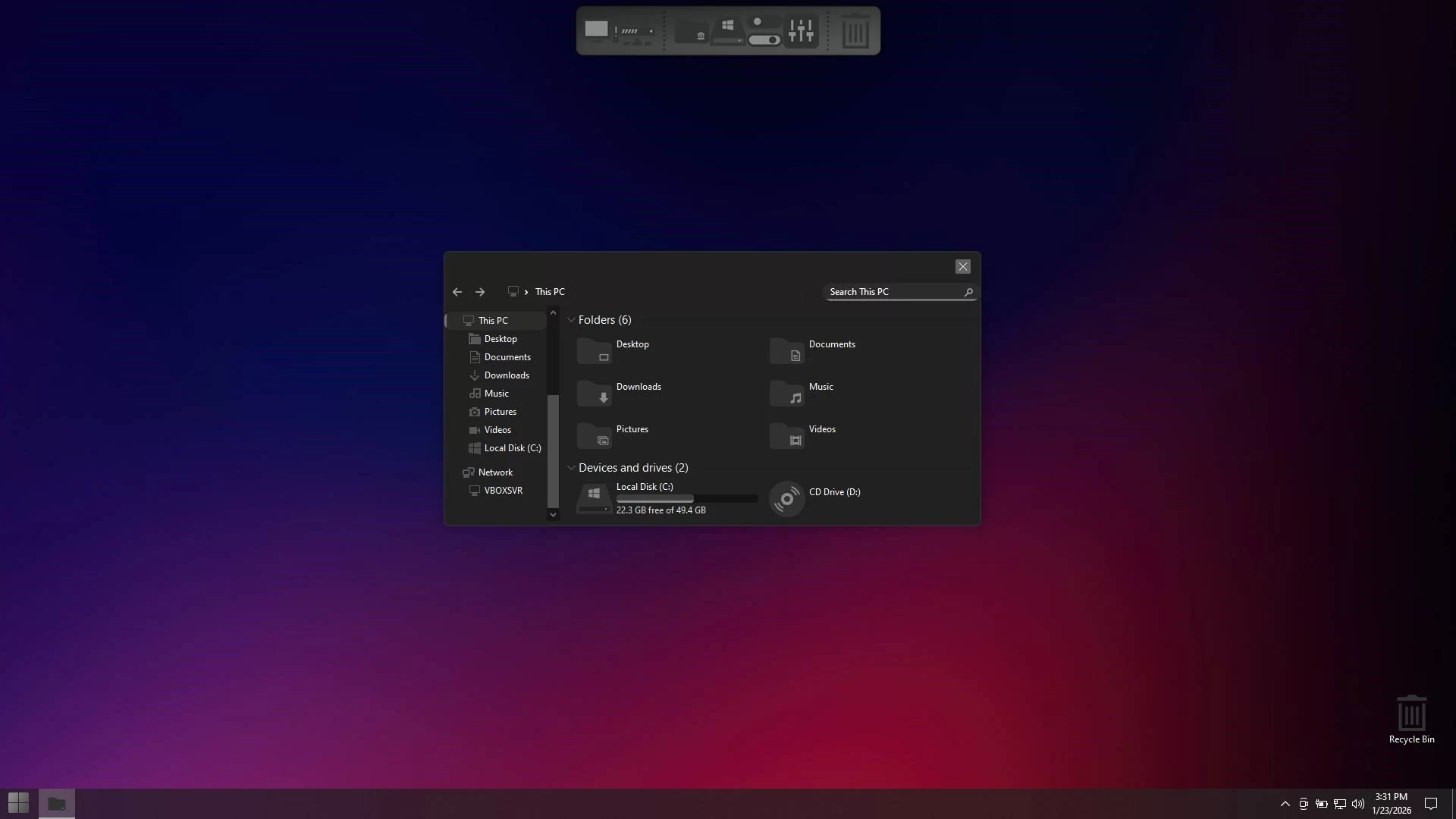This screenshot has height=819, width=1456.
Task: Collapse the Folders (6) group
Action: 571,320
